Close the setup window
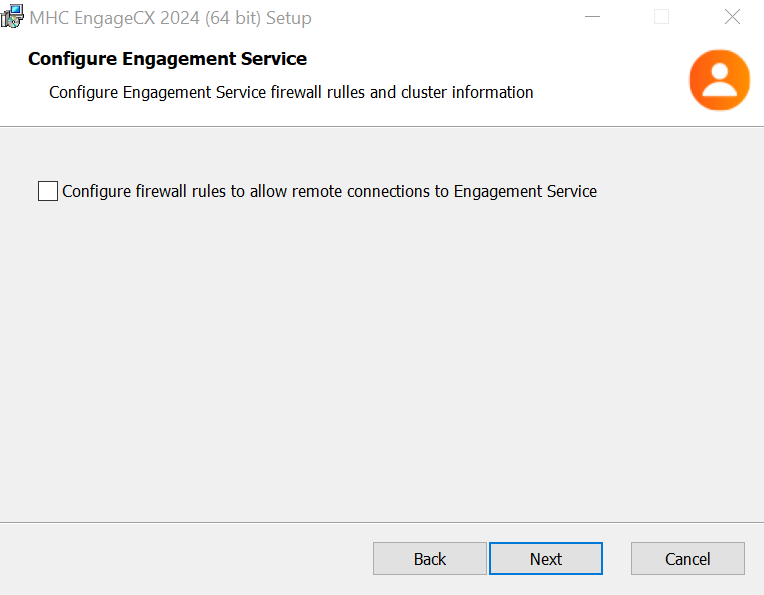The image size is (764, 595). tap(732, 17)
